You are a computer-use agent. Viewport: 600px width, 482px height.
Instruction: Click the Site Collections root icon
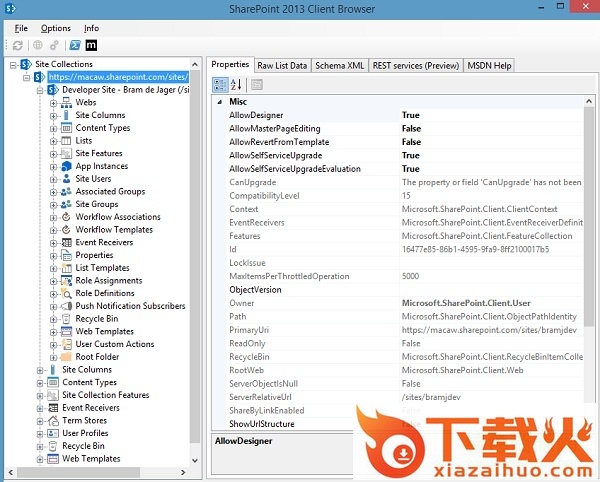tap(26, 64)
